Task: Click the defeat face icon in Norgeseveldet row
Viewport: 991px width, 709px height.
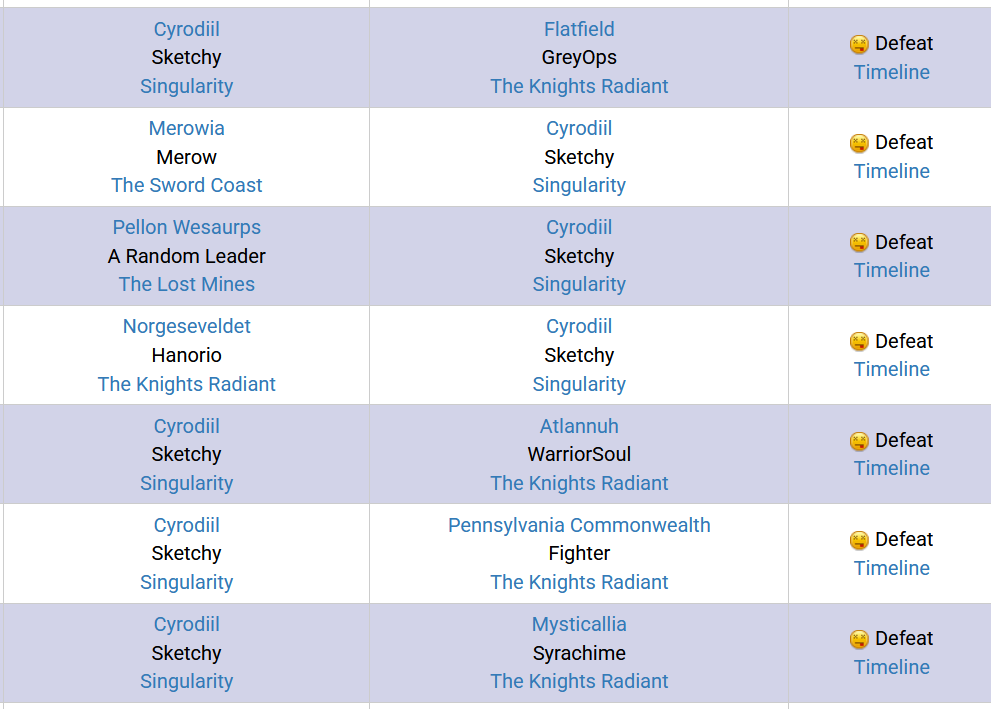Action: 859,342
